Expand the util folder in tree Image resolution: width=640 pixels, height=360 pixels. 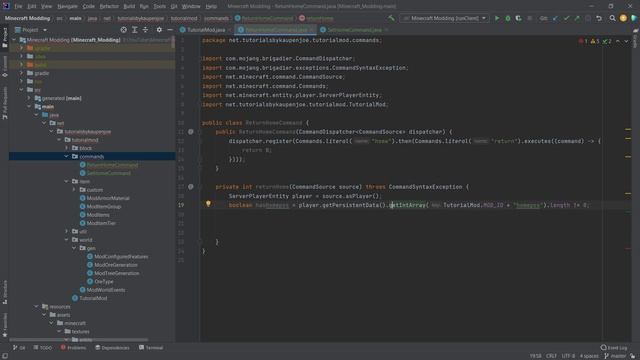(67, 231)
